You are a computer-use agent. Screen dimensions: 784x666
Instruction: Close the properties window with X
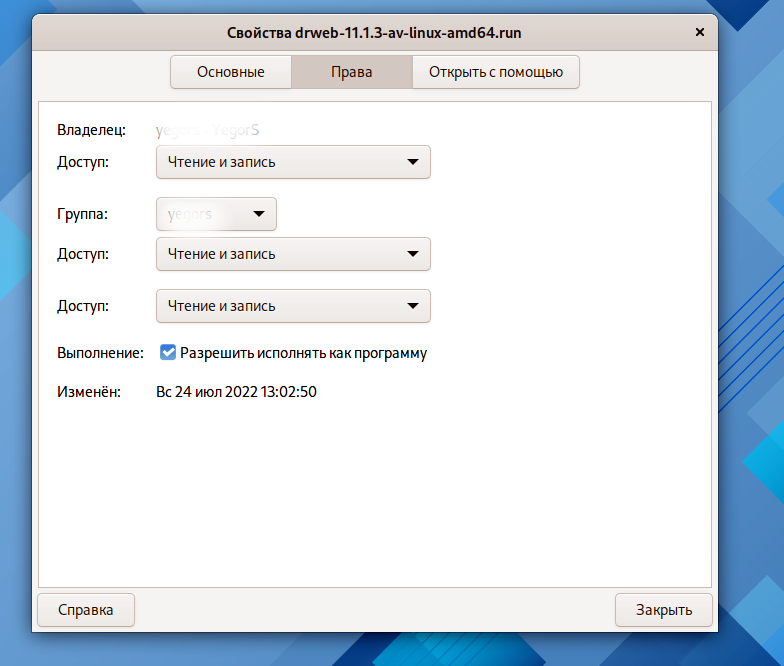tap(700, 32)
